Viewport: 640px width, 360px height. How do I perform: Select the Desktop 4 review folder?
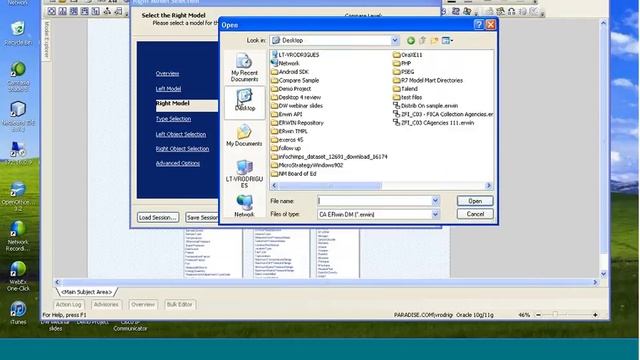[296, 97]
